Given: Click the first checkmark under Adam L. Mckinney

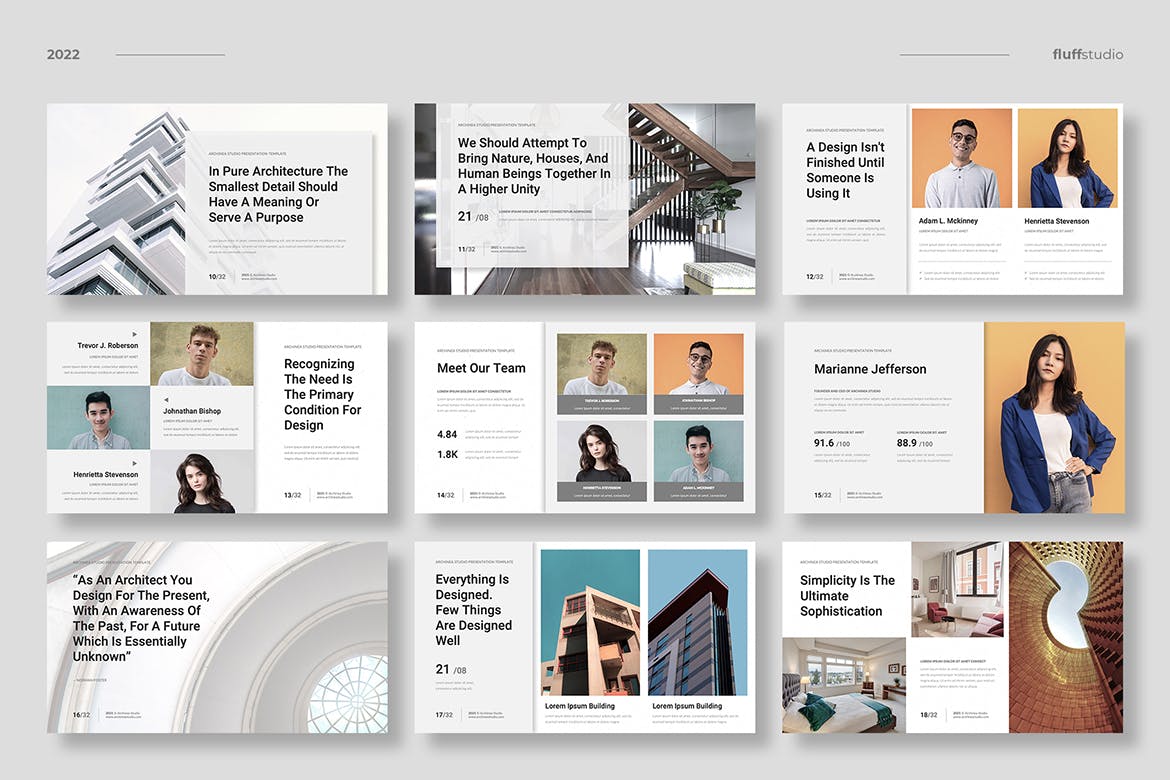Looking at the screenshot, I should tap(920, 271).
